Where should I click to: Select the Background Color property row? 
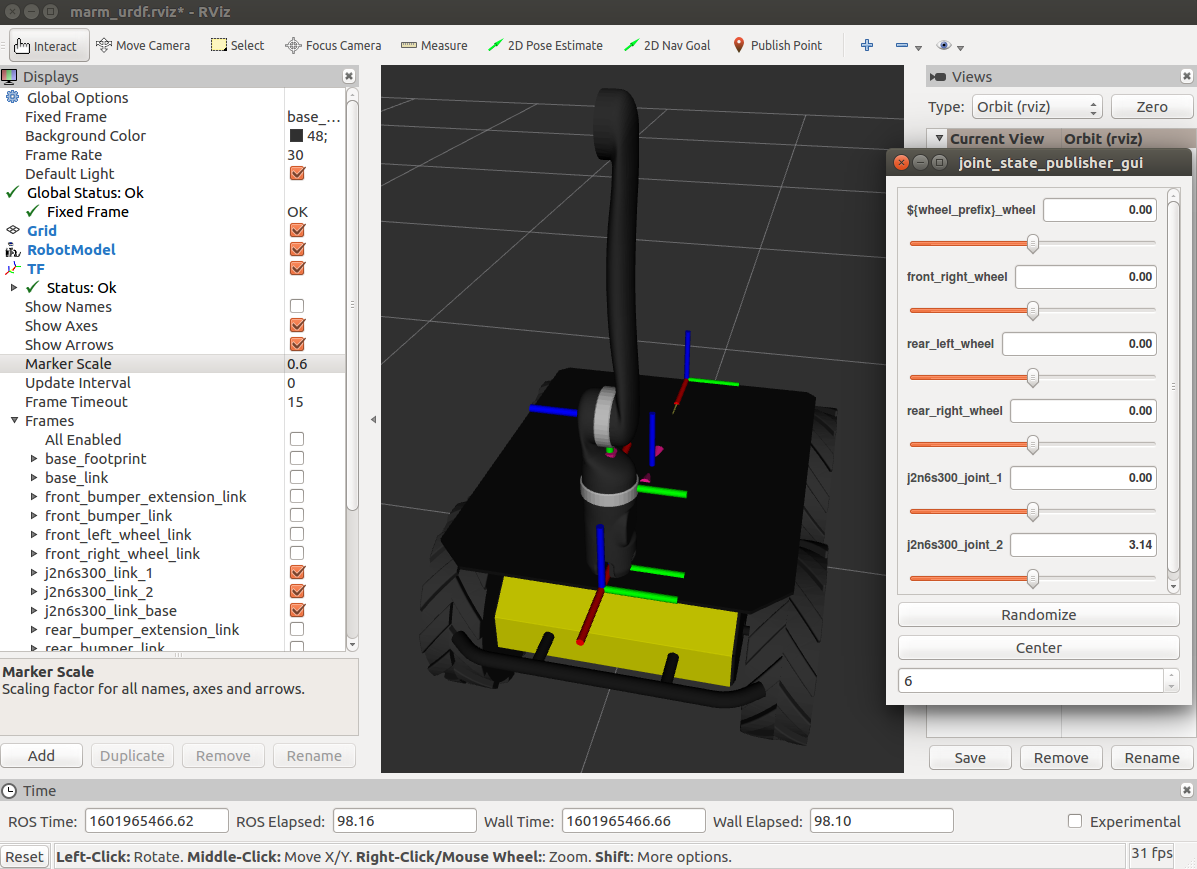point(173,136)
